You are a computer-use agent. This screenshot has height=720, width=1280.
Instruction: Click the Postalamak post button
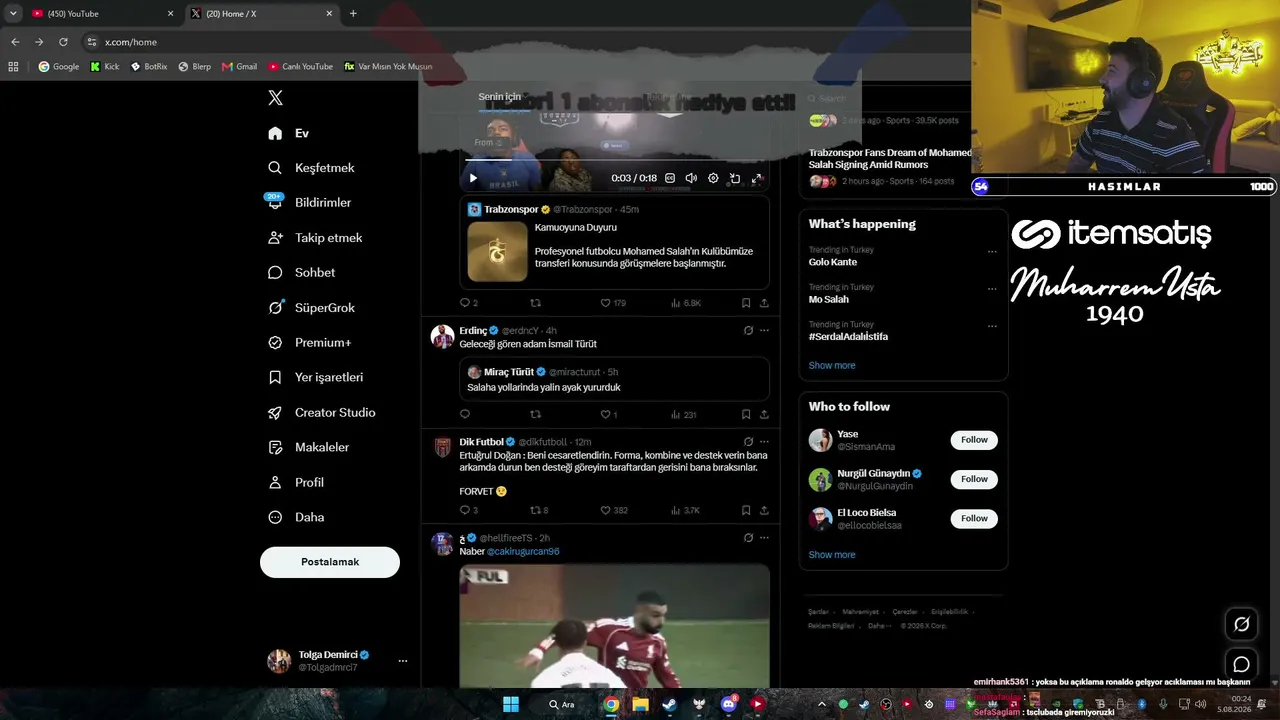[330, 562]
